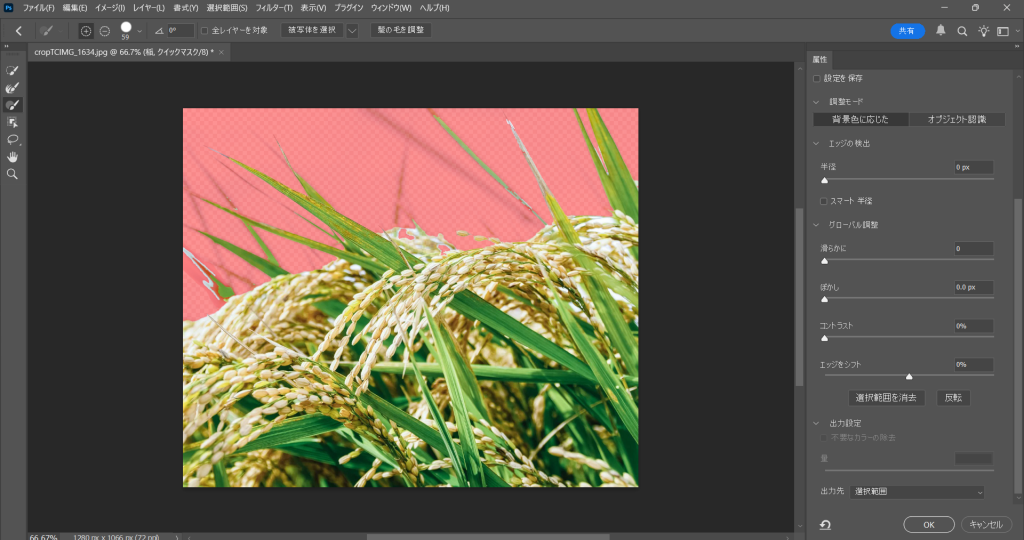Click the subtract from selection icon
The image size is (1024, 540).
[x=105, y=31]
